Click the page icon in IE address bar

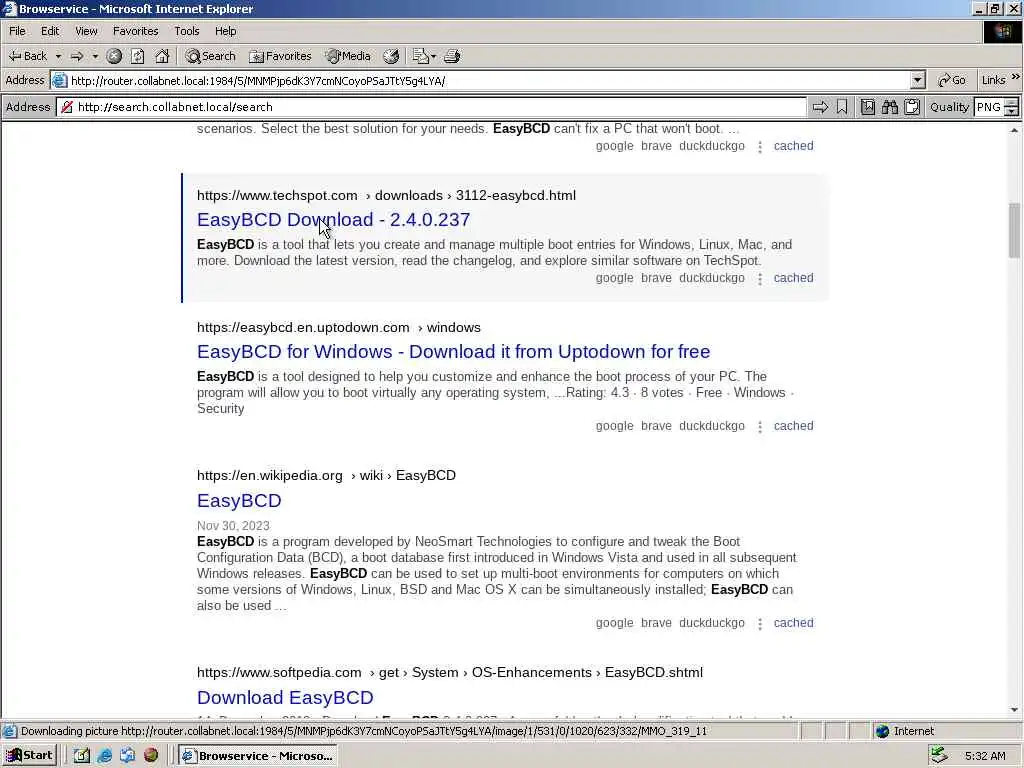coord(59,80)
